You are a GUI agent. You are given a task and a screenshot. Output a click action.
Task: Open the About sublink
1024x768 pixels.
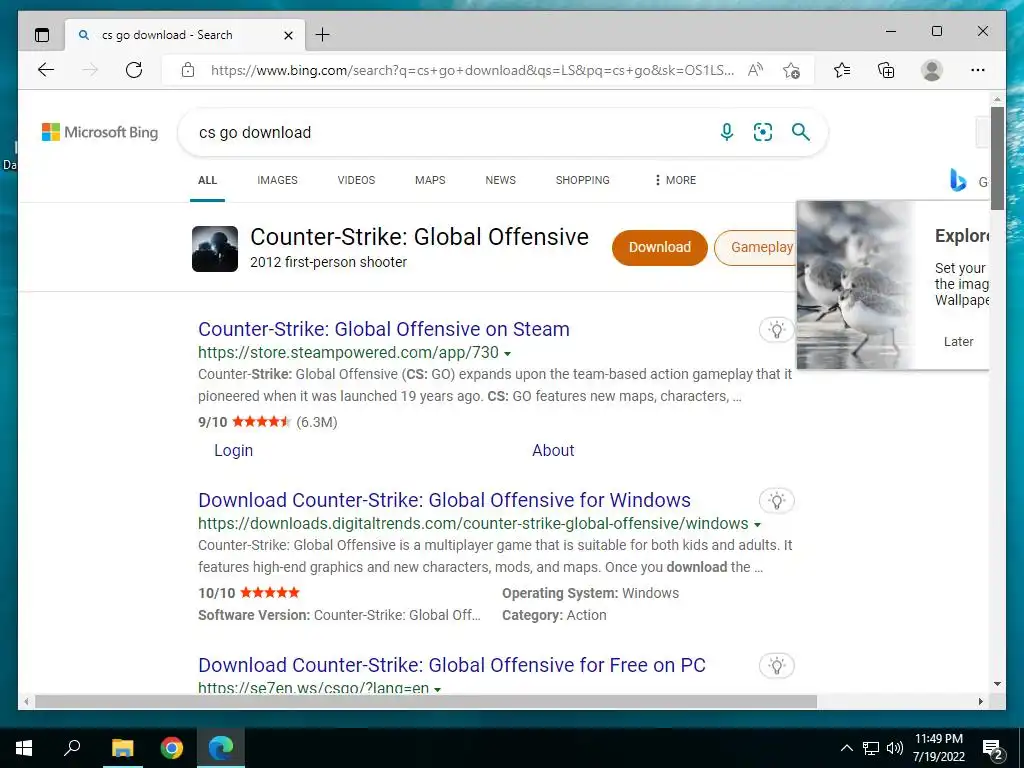pos(553,451)
